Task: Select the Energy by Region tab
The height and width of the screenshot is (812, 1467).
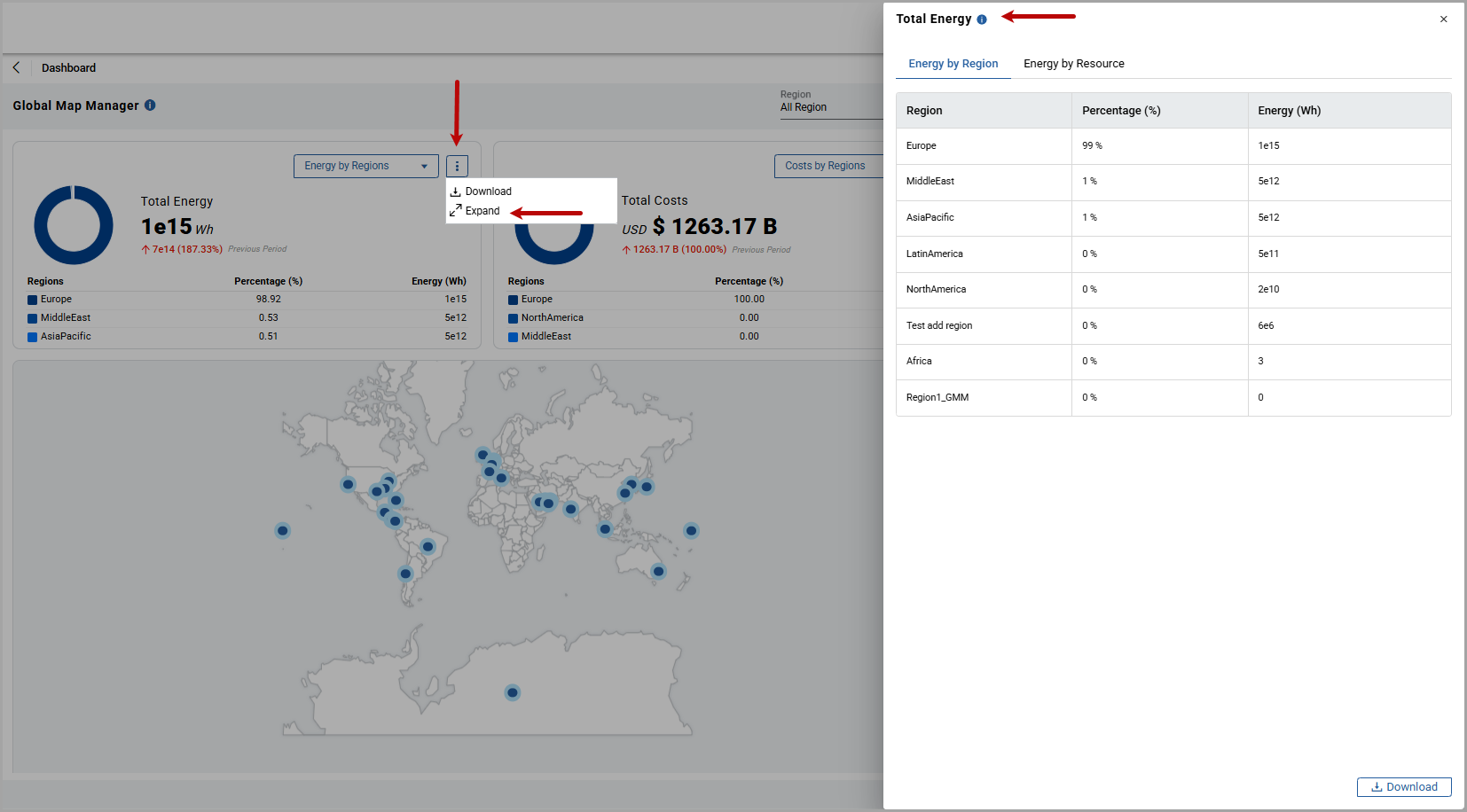Action: pos(953,64)
